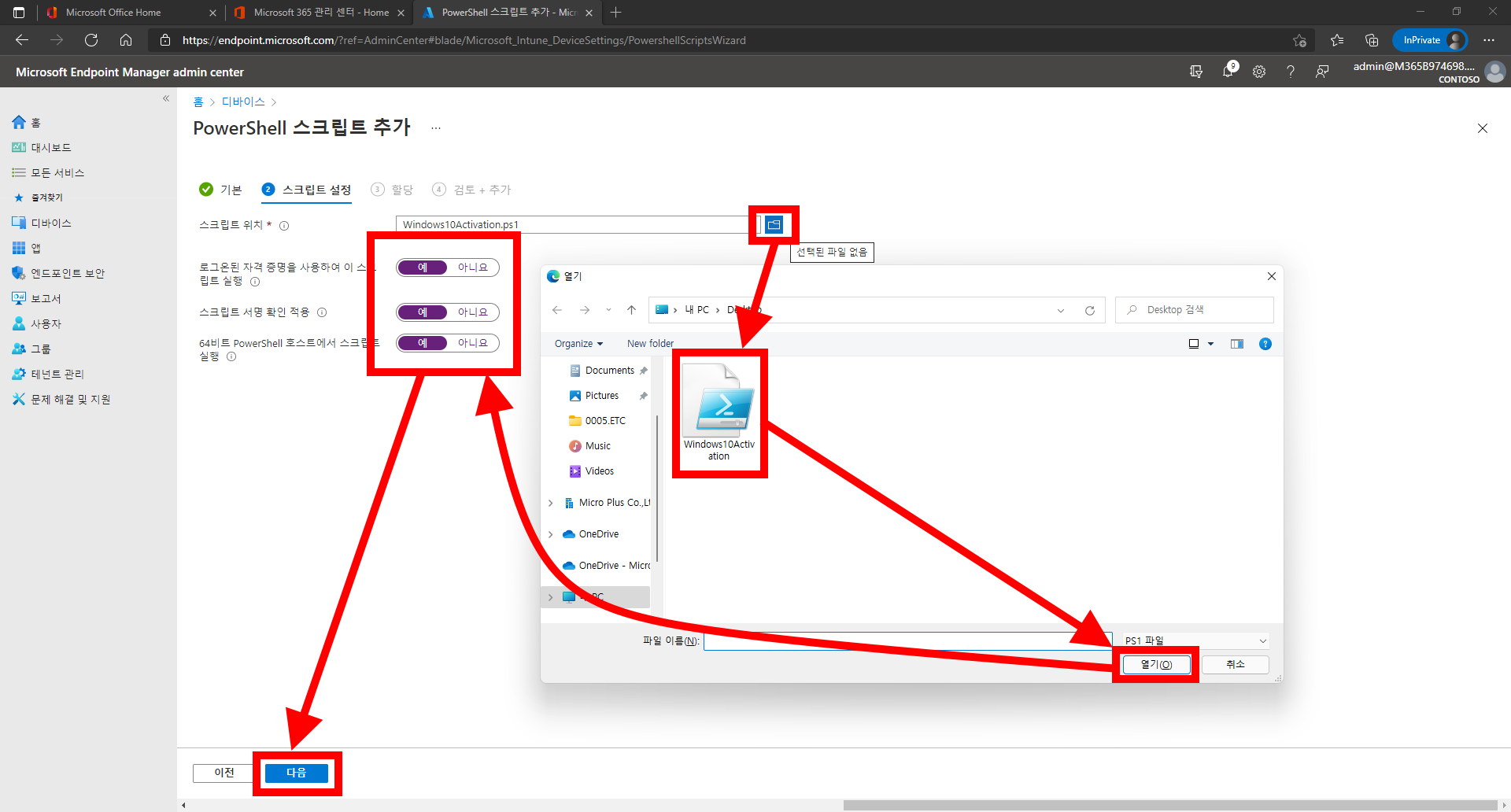Collapse the left navigation sidebar
1511x812 pixels.
pos(166,98)
